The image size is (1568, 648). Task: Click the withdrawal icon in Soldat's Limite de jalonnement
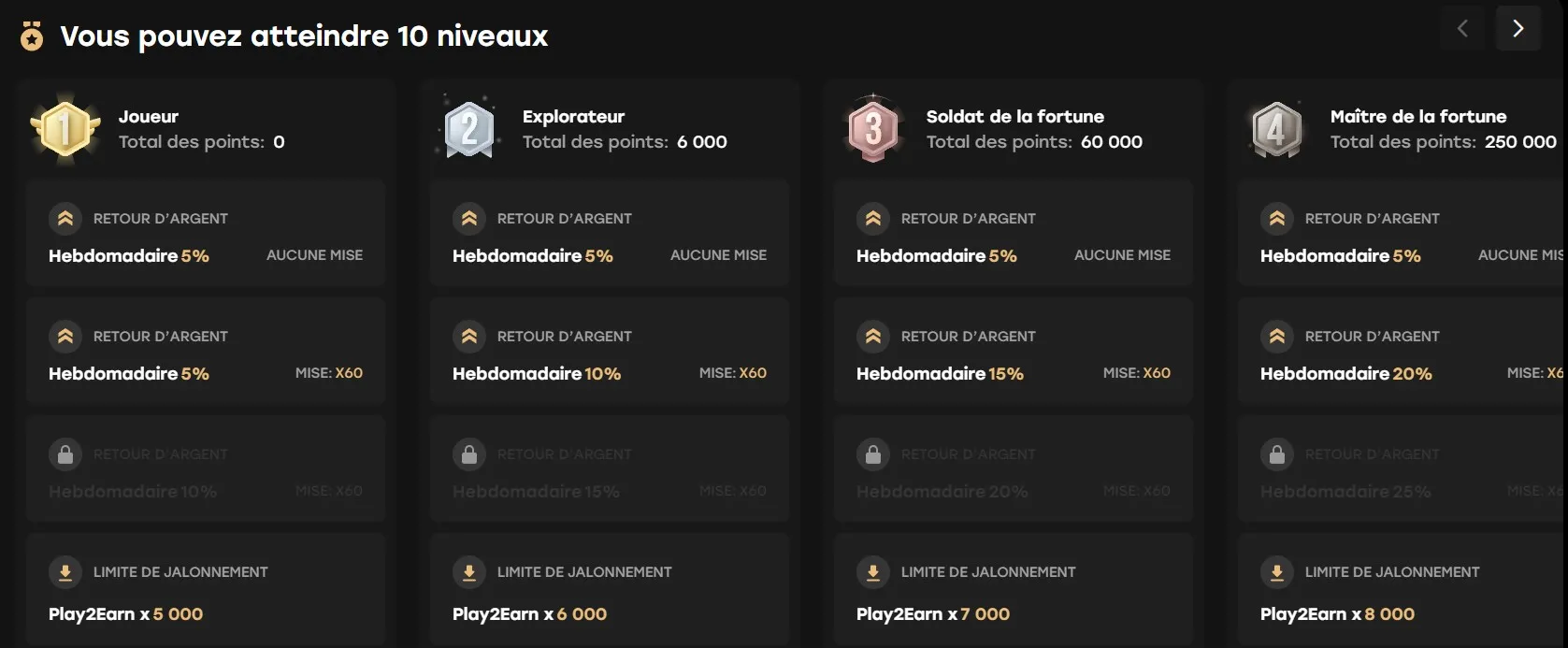[873, 572]
